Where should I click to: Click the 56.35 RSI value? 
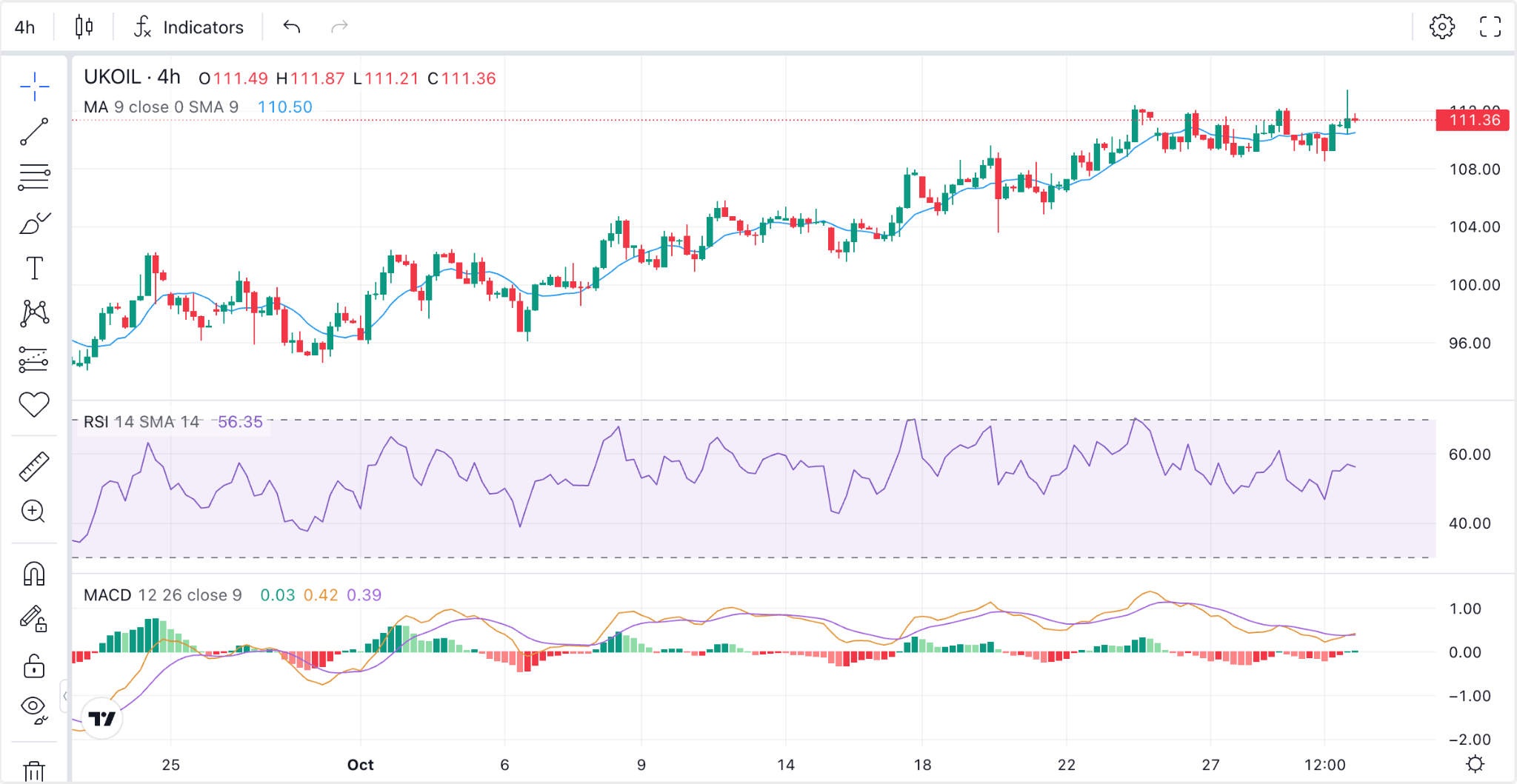(240, 422)
